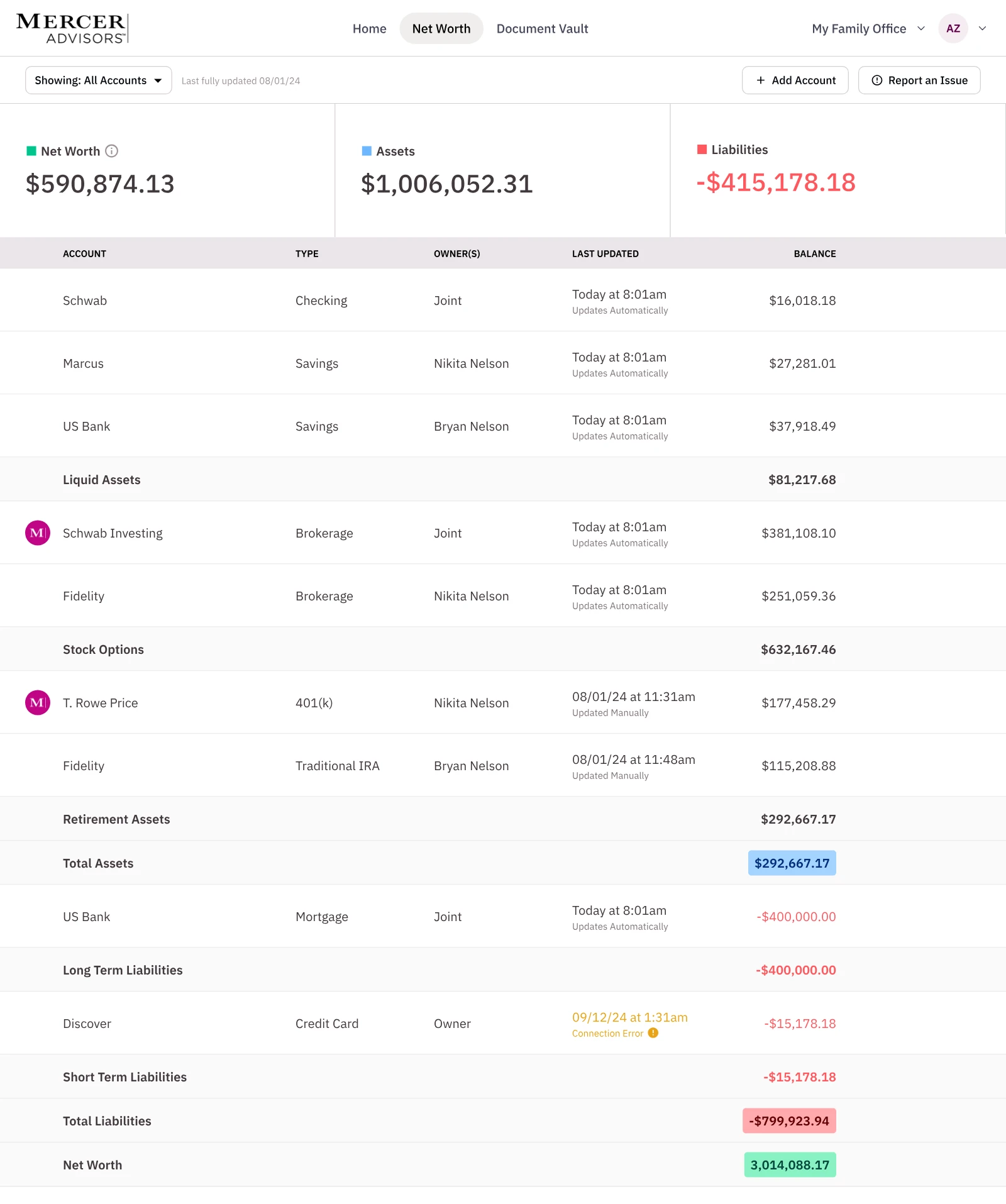Click the Report an Issue button
Image resolution: width=1006 pixels, height=1204 pixels.
point(919,80)
